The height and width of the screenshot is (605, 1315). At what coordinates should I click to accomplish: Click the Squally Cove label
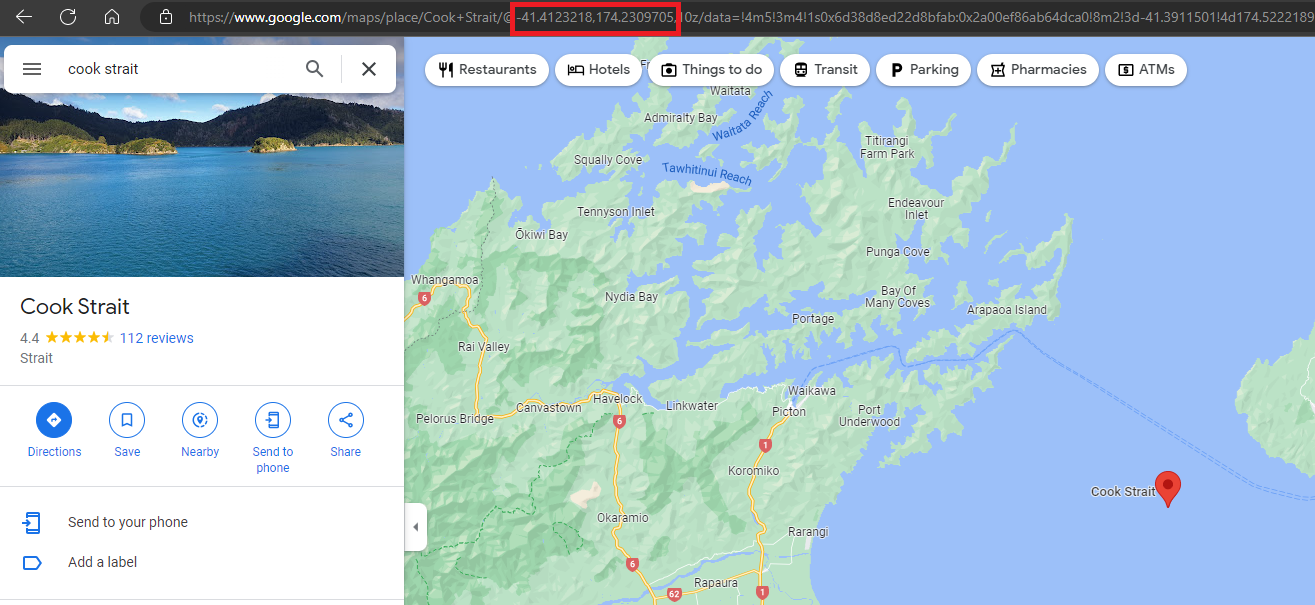point(608,160)
